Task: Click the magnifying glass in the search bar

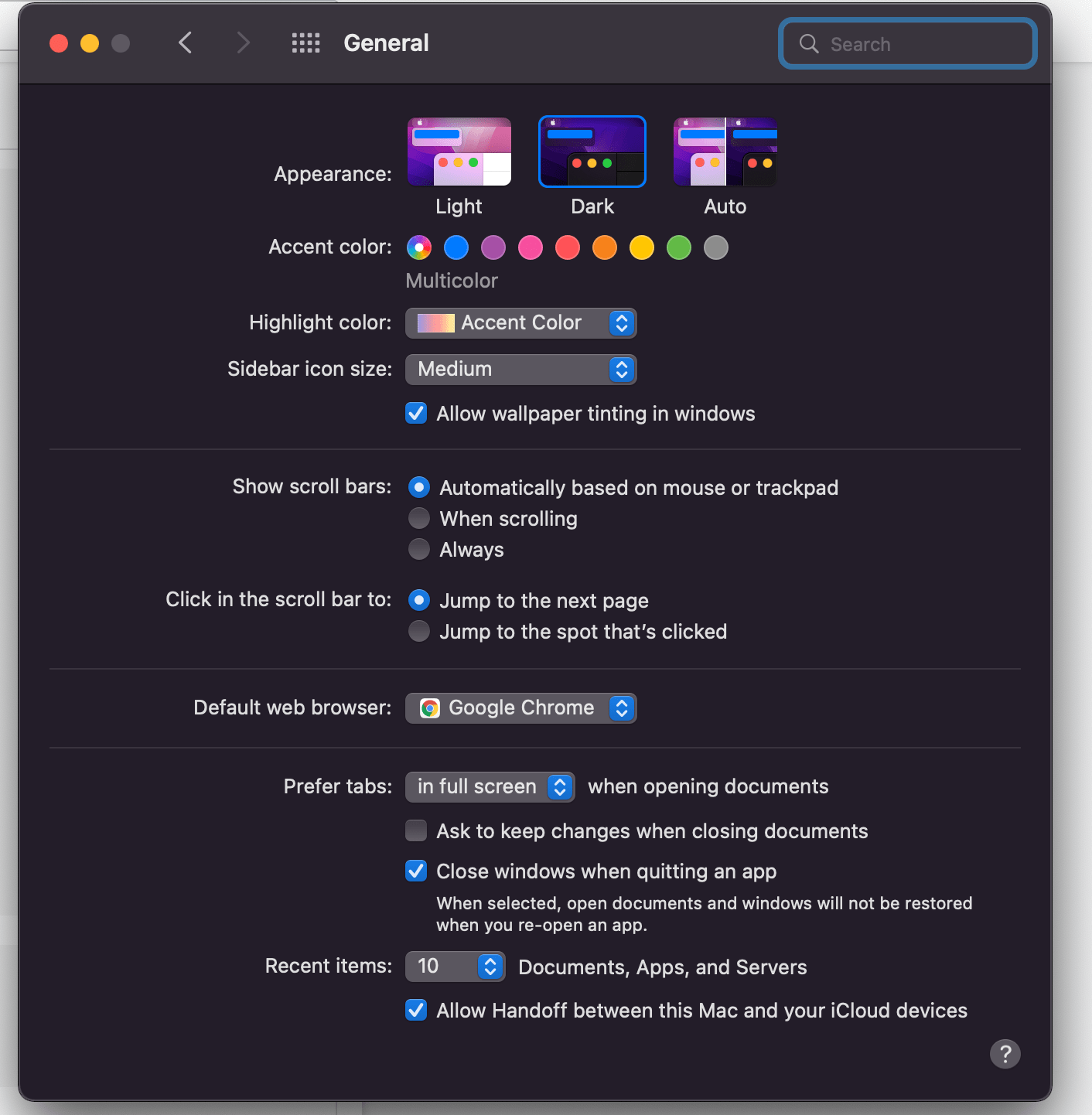Action: coord(809,44)
